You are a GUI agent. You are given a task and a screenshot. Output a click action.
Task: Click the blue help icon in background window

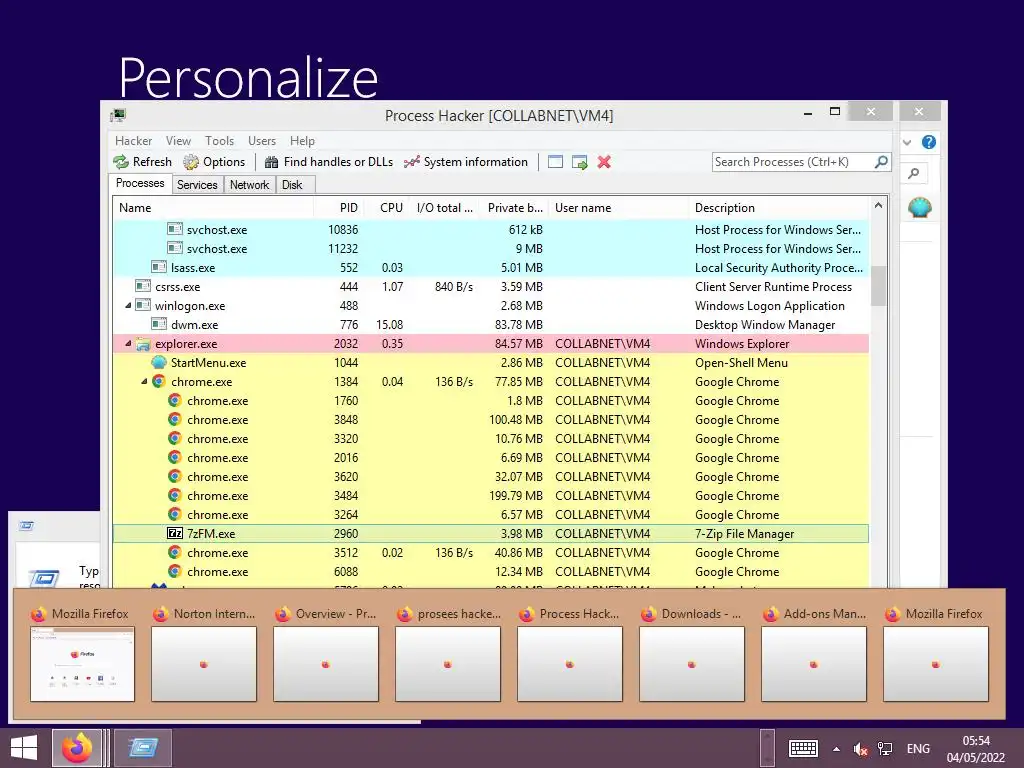(x=929, y=142)
